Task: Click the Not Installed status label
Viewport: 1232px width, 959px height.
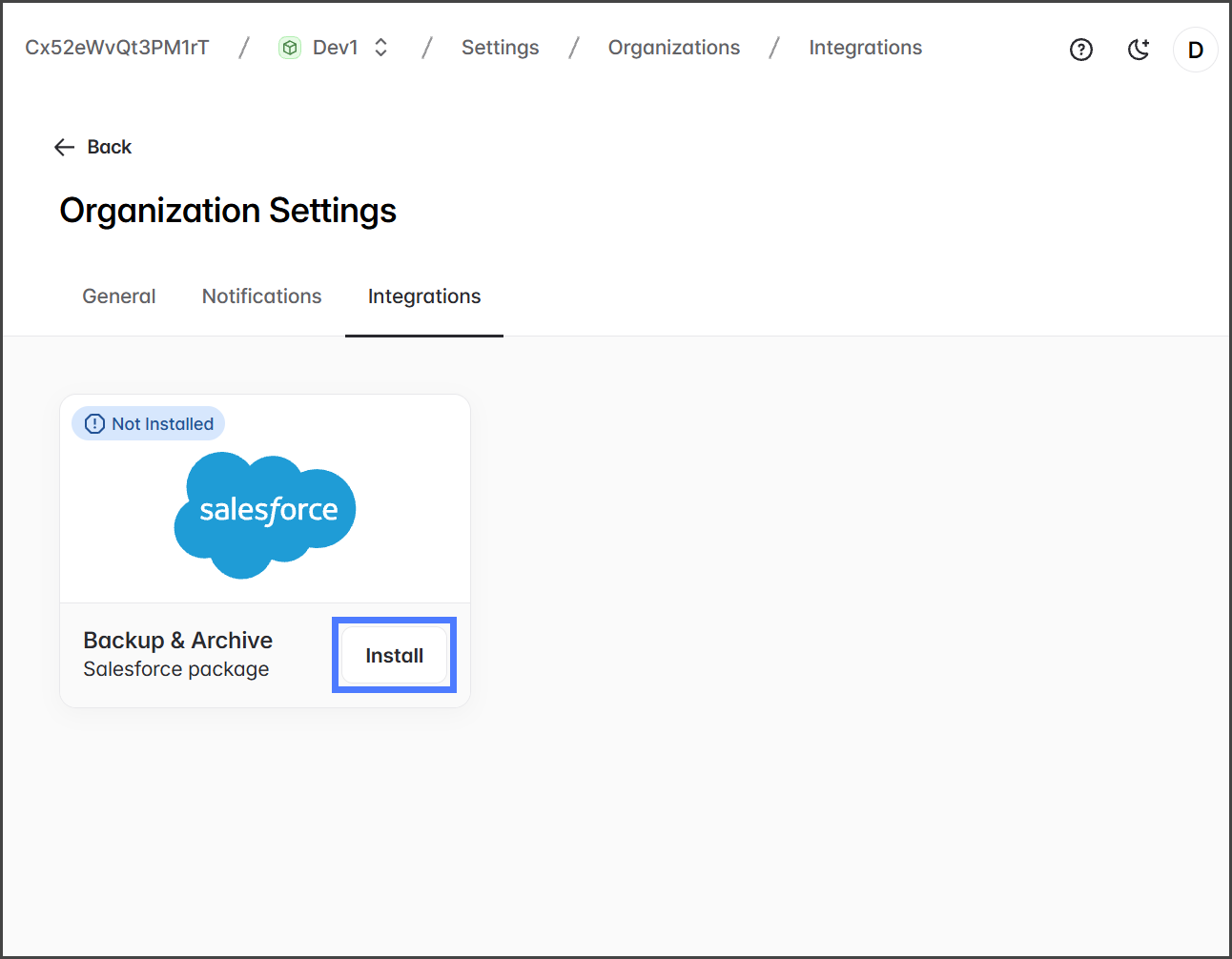Action: (162, 424)
